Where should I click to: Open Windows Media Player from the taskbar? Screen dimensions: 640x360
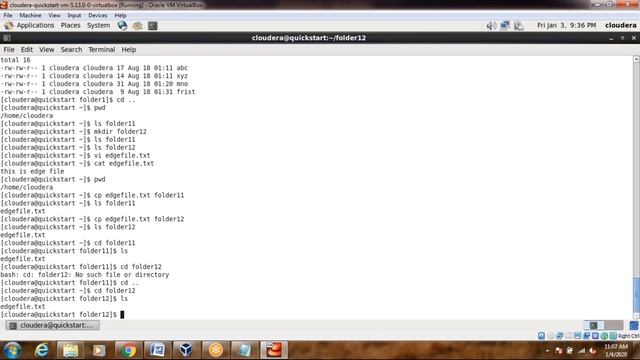pyautogui.click(x=99, y=350)
